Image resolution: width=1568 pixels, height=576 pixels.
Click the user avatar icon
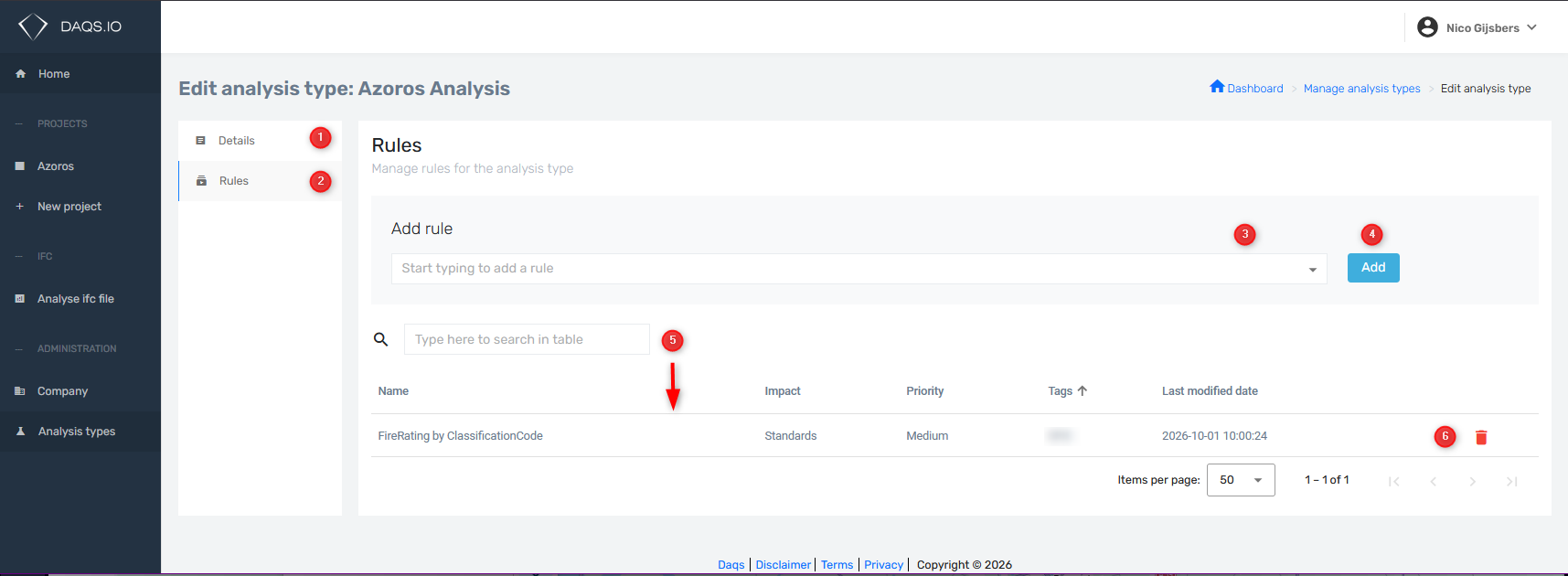pos(1427,27)
